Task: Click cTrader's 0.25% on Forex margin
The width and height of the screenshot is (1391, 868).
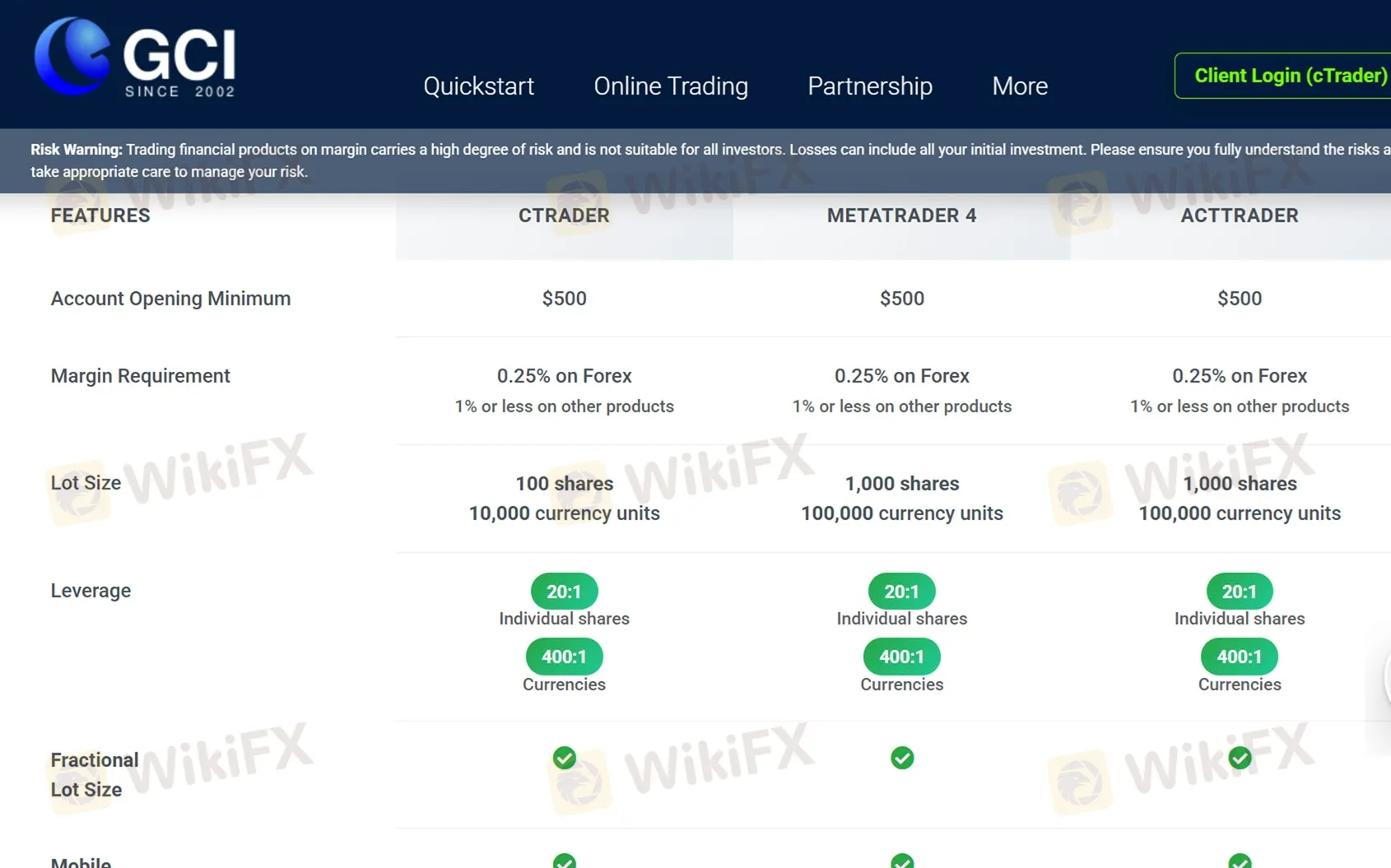Action: pyautogui.click(x=565, y=376)
